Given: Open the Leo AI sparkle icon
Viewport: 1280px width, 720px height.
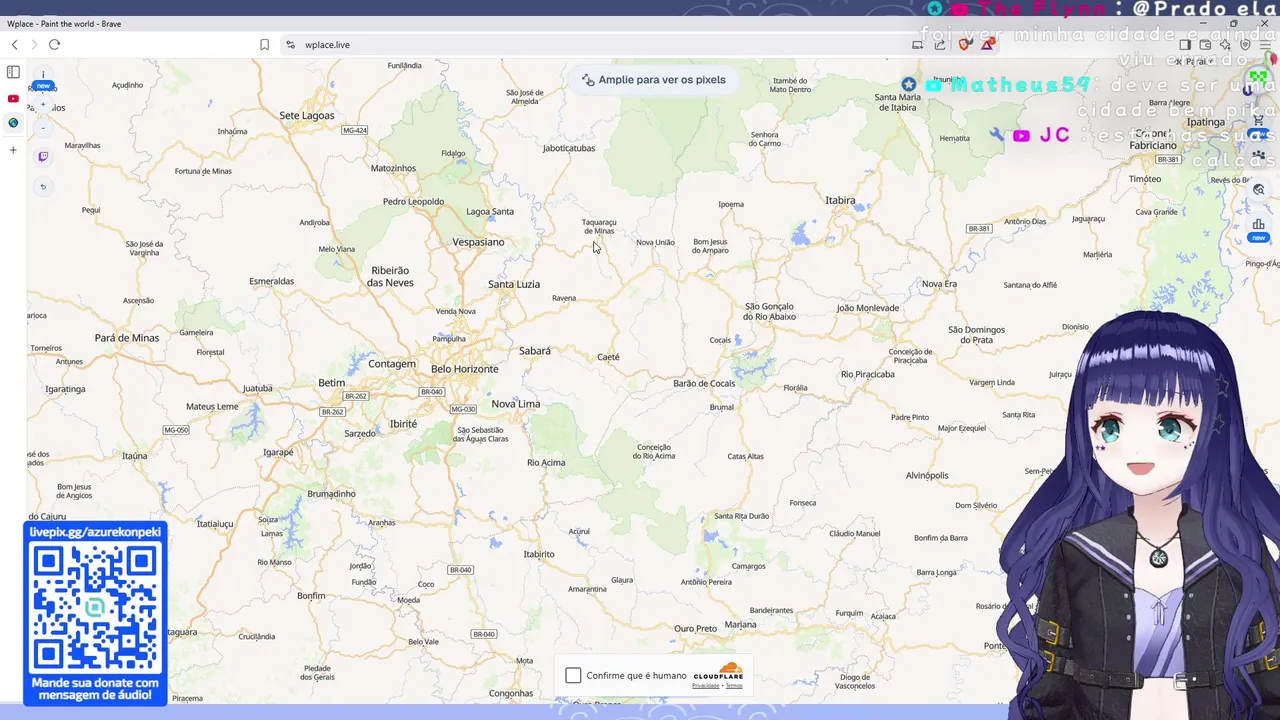Looking at the screenshot, I should [x=1225, y=45].
